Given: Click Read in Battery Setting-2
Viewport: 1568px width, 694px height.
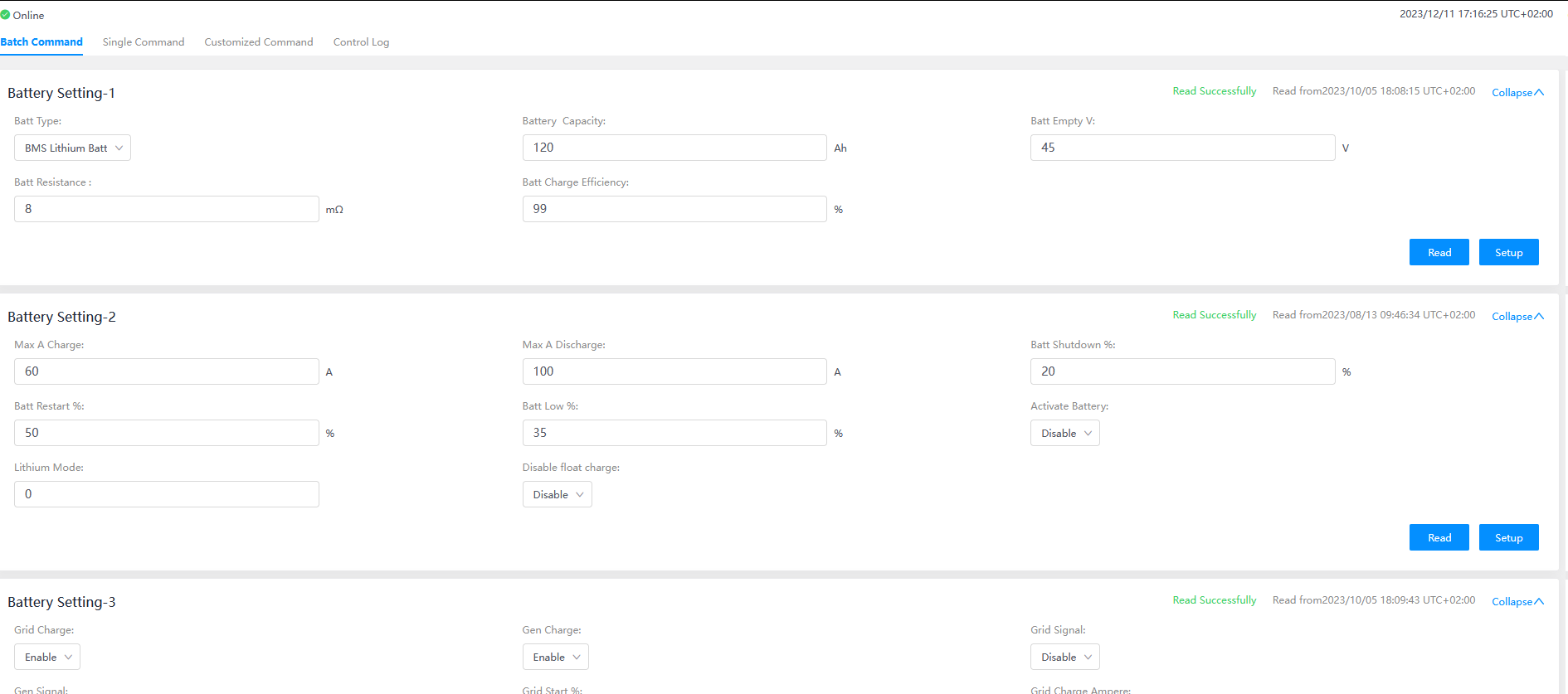Looking at the screenshot, I should click(1439, 537).
